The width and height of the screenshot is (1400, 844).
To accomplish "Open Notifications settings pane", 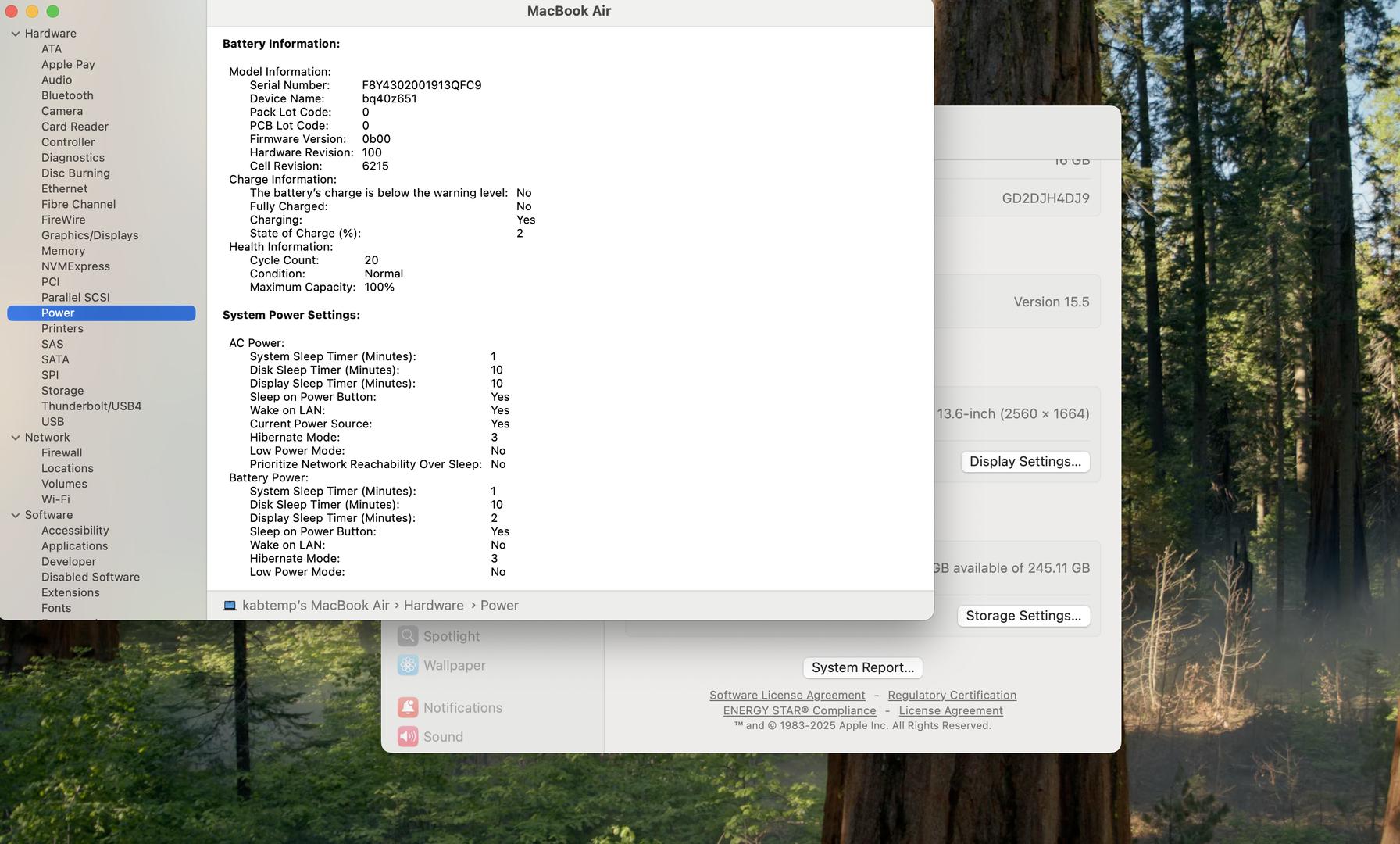I will (462, 707).
